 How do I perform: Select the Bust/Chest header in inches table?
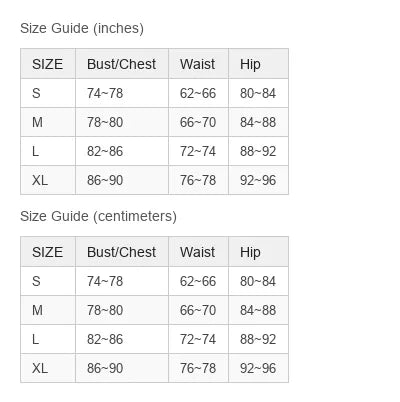122,64
